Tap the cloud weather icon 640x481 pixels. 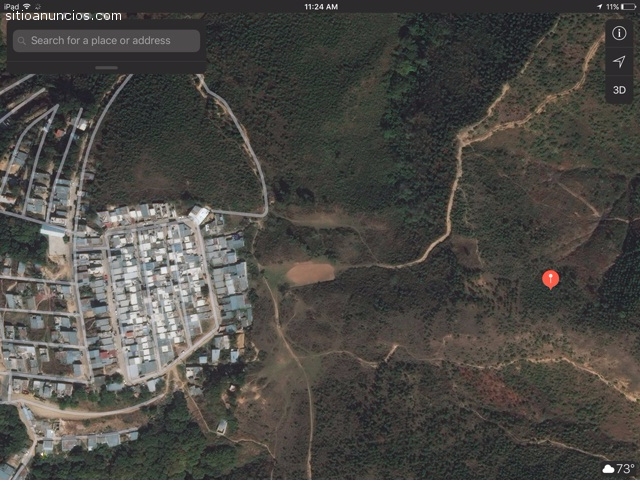pos(608,469)
